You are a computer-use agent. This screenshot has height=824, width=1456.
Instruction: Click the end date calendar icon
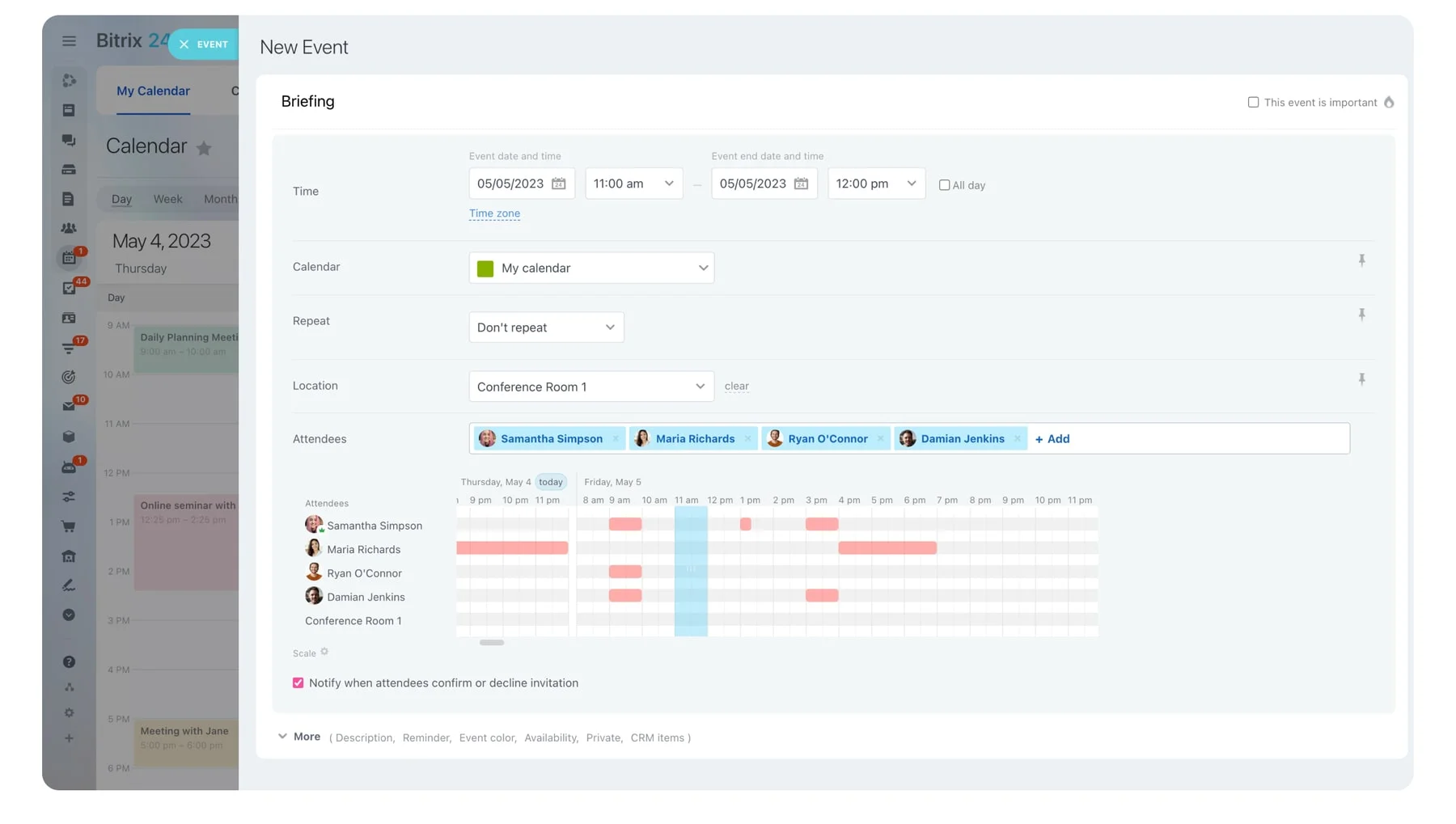point(801,184)
